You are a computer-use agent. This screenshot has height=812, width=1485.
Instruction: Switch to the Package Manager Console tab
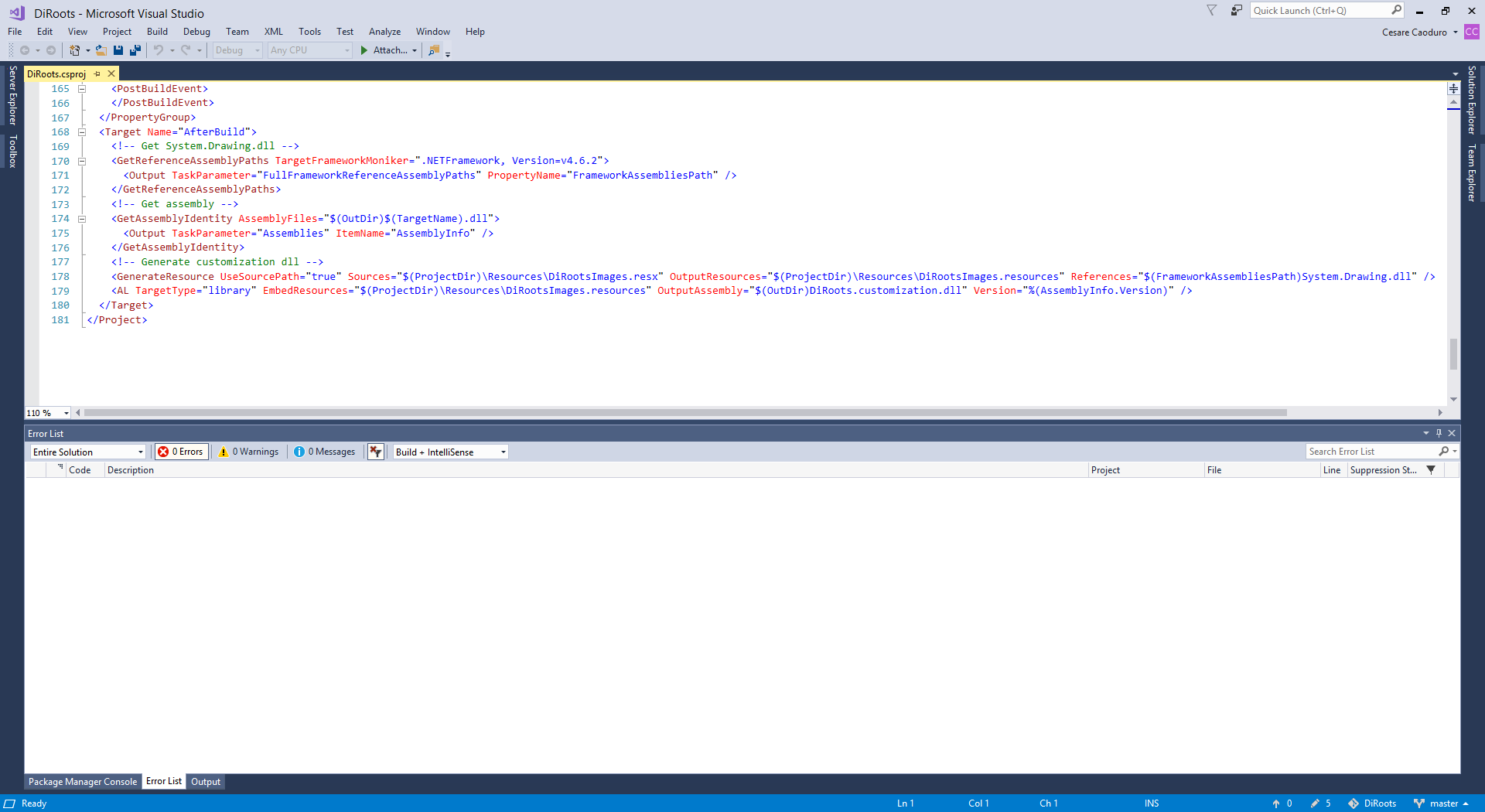tap(83, 782)
